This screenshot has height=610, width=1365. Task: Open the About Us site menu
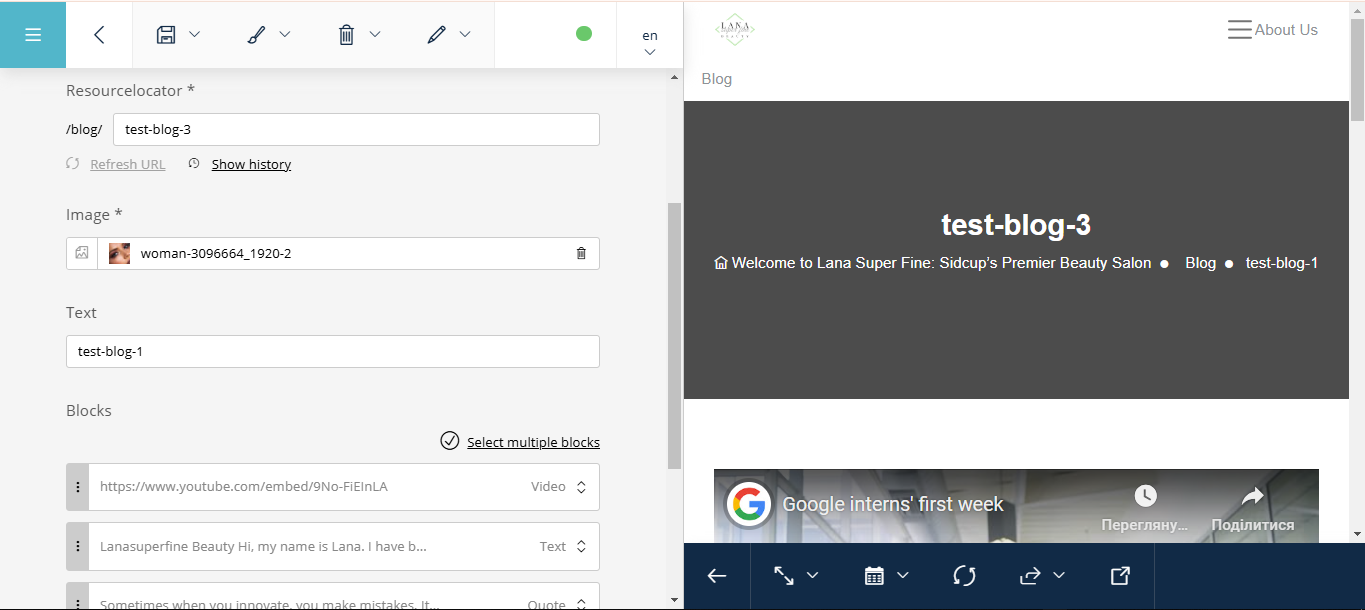1272,30
